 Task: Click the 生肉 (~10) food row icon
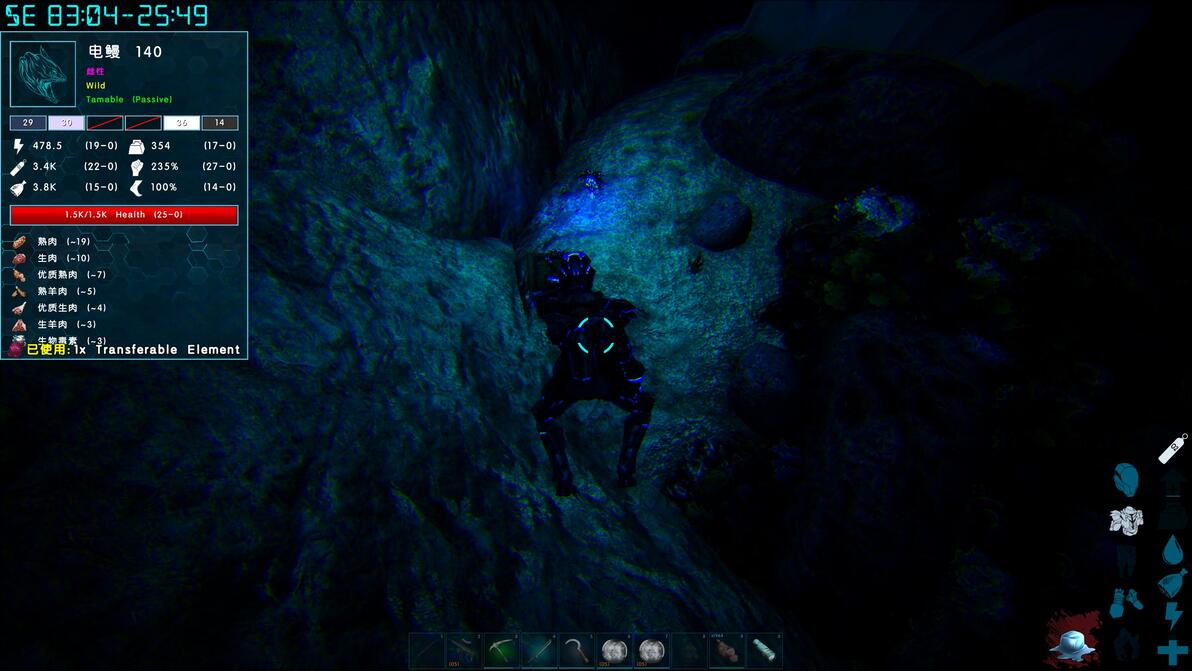[x=19, y=258]
